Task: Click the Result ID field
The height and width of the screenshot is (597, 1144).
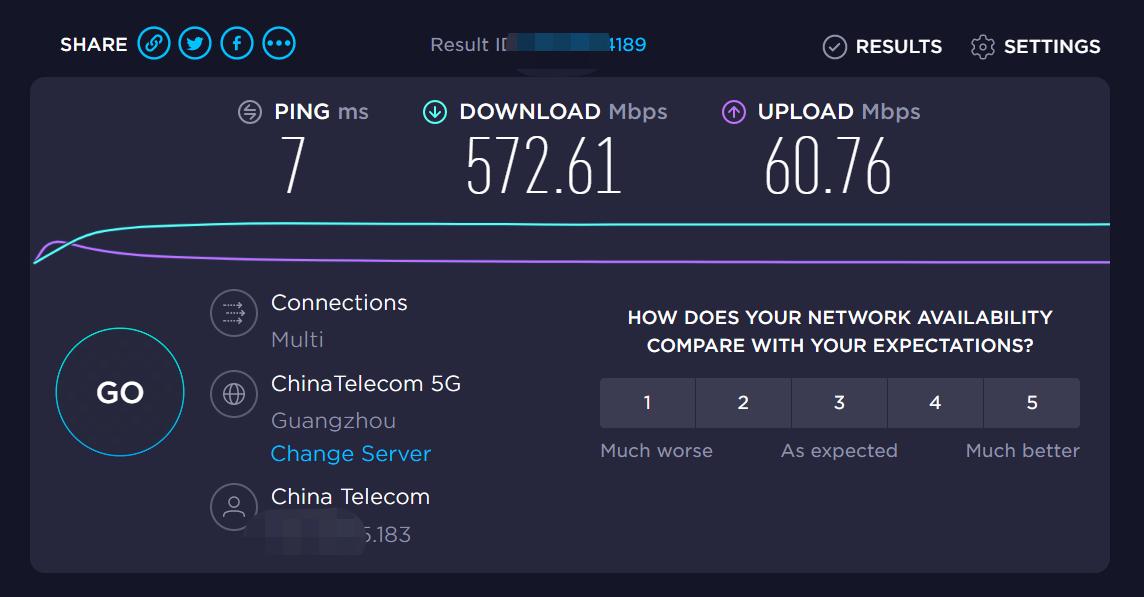Action: point(538,44)
